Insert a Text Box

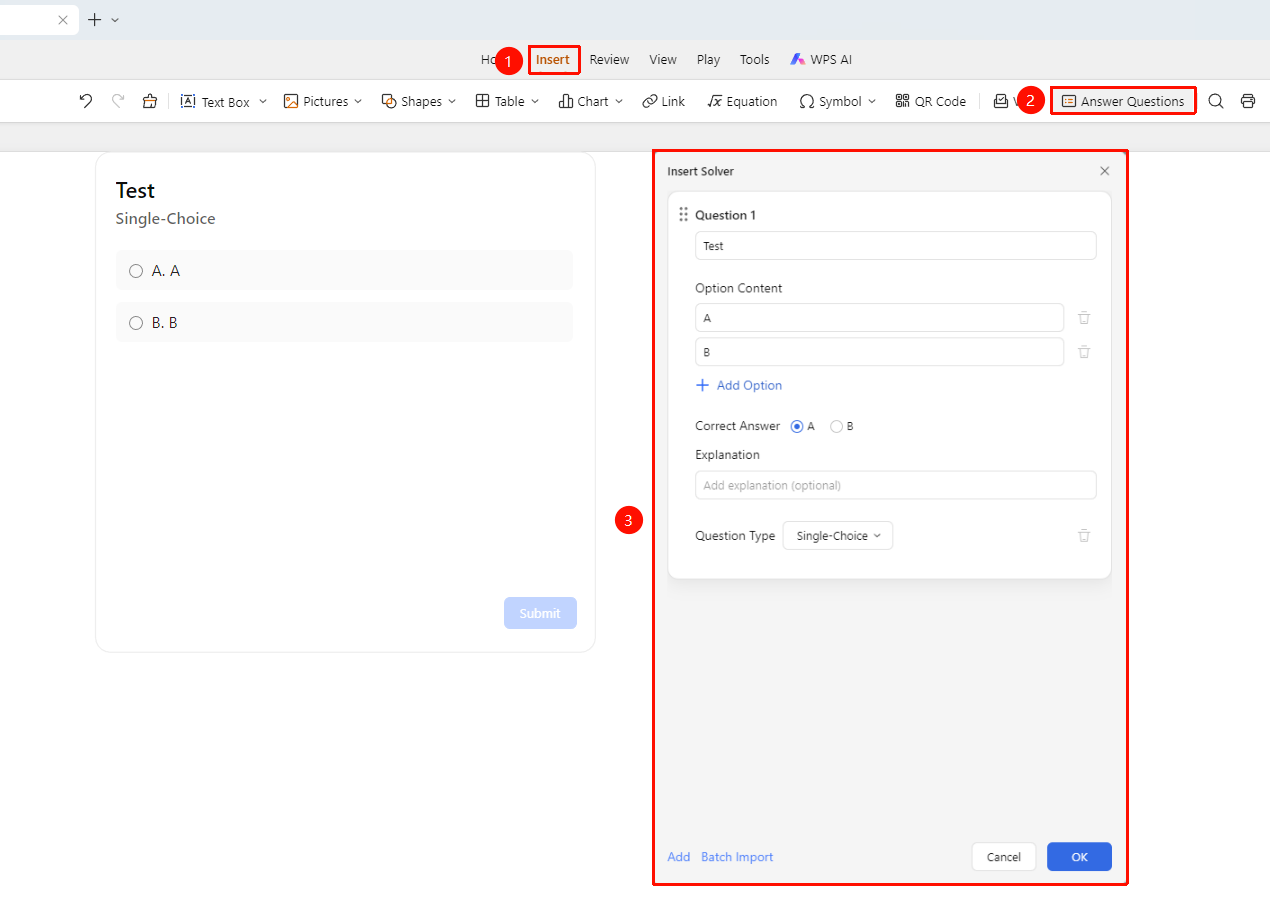click(x=224, y=101)
